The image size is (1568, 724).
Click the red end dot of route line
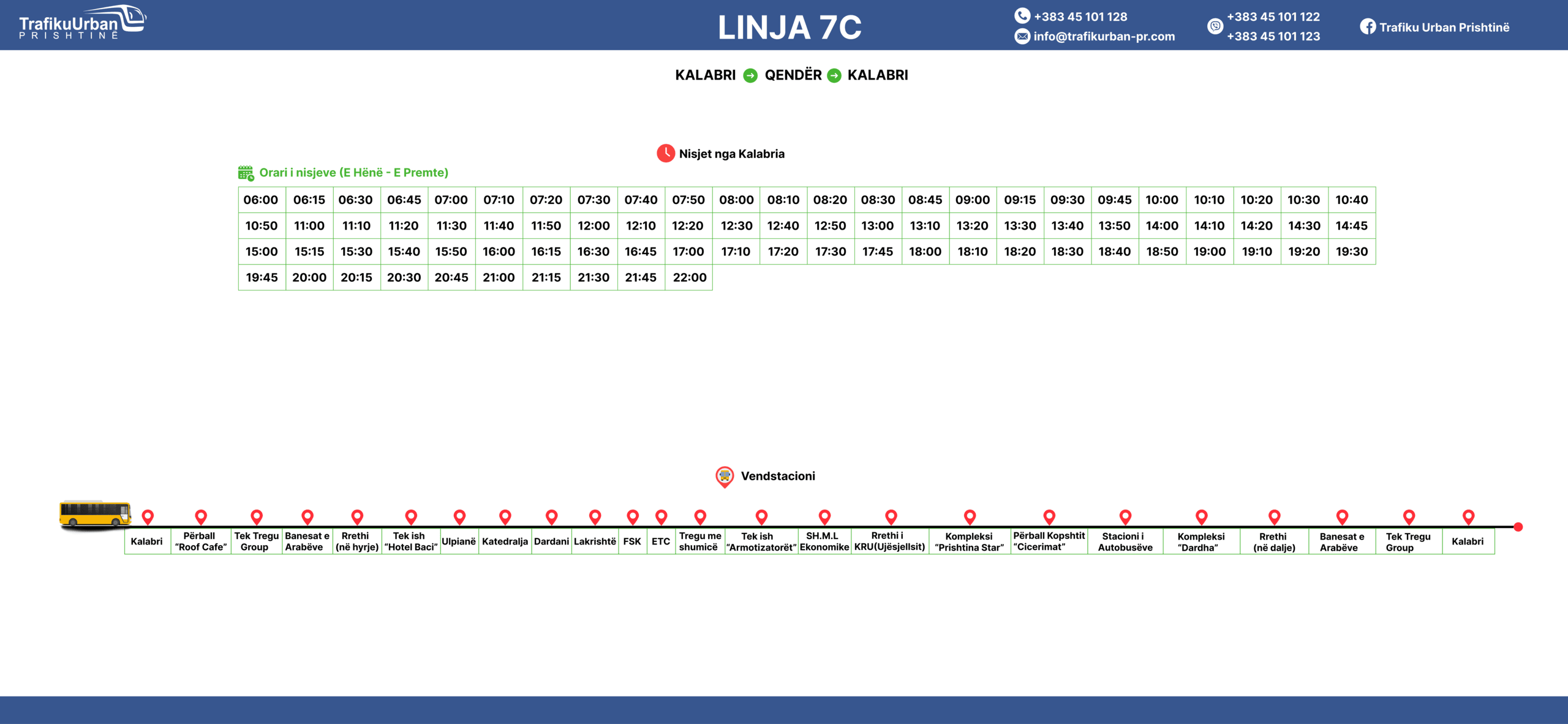[1518, 527]
